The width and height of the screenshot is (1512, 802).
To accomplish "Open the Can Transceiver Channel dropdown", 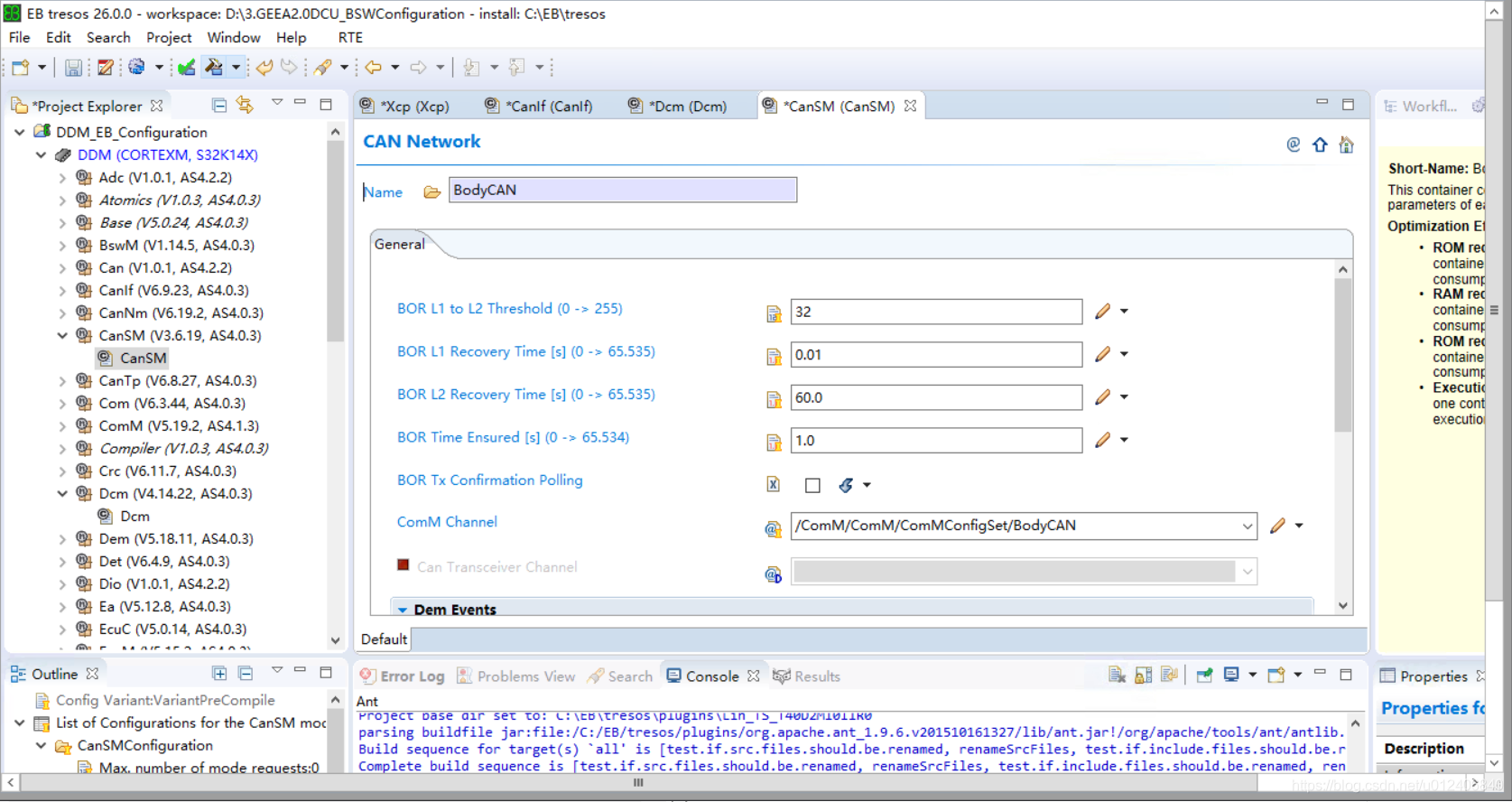I will point(1247,571).
